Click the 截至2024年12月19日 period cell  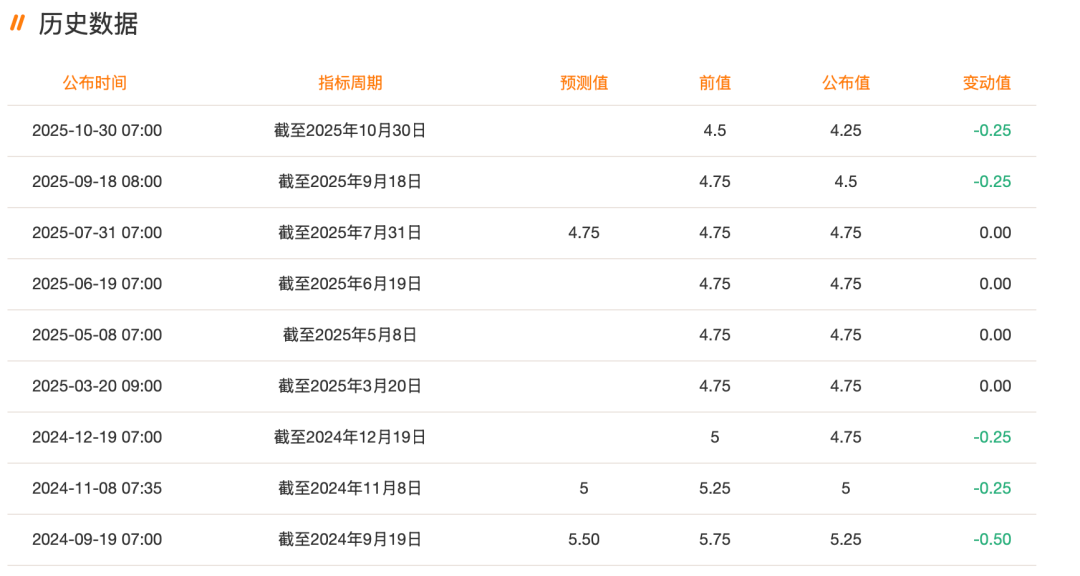pos(350,437)
